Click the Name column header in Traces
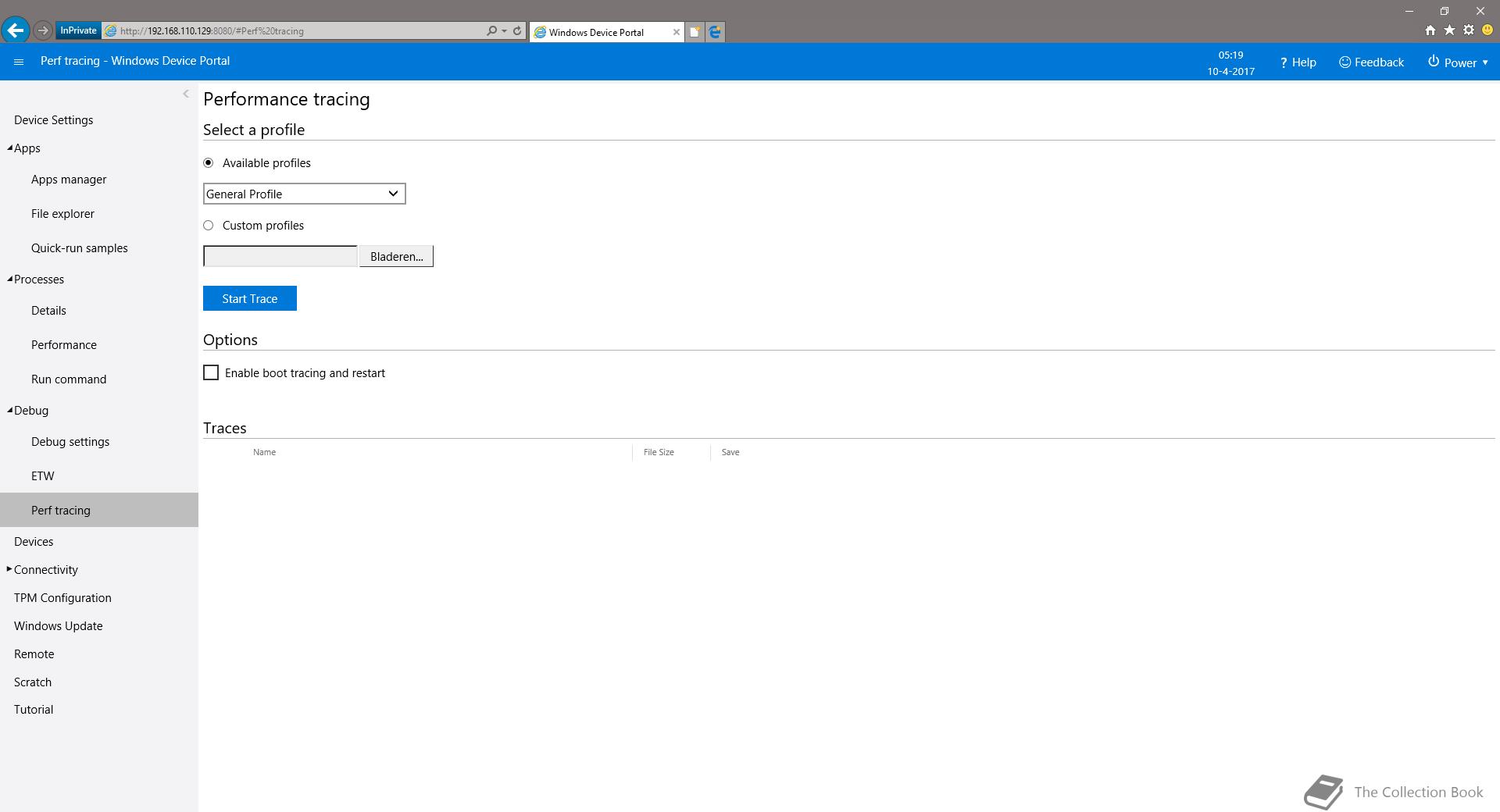Screen dimensions: 1500x812 tap(264, 452)
